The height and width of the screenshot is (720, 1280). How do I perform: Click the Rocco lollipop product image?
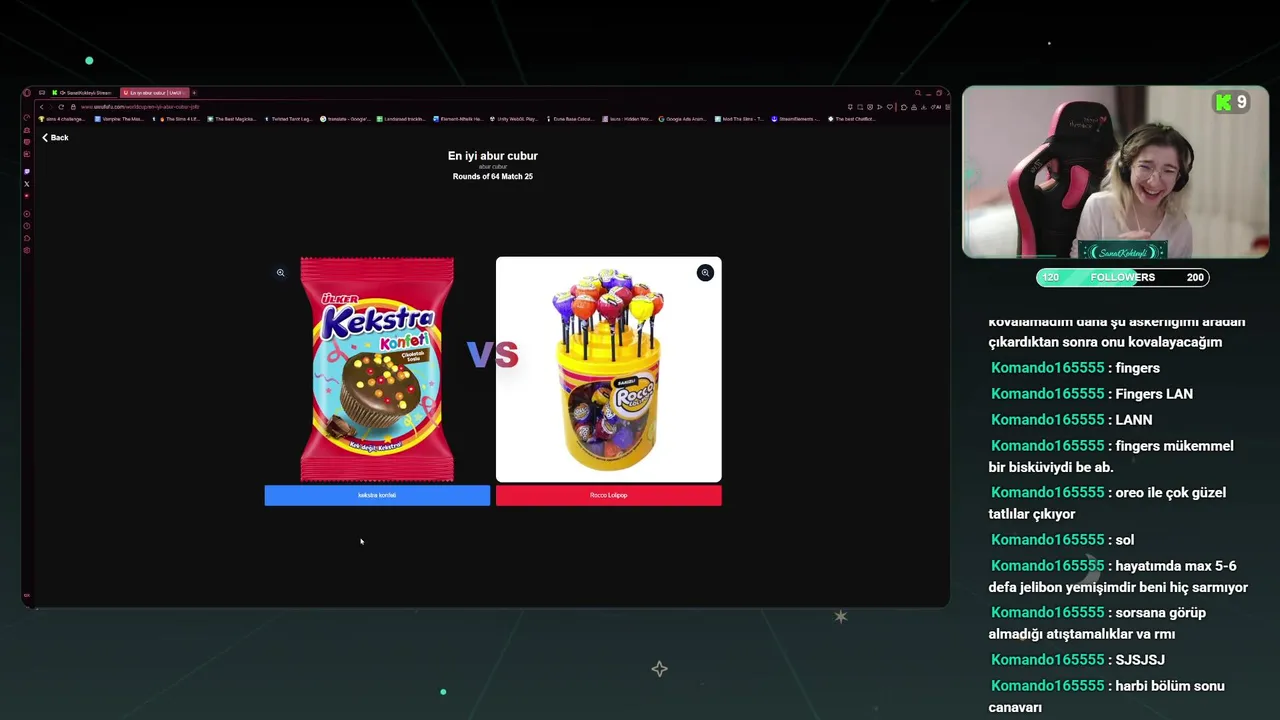point(608,370)
